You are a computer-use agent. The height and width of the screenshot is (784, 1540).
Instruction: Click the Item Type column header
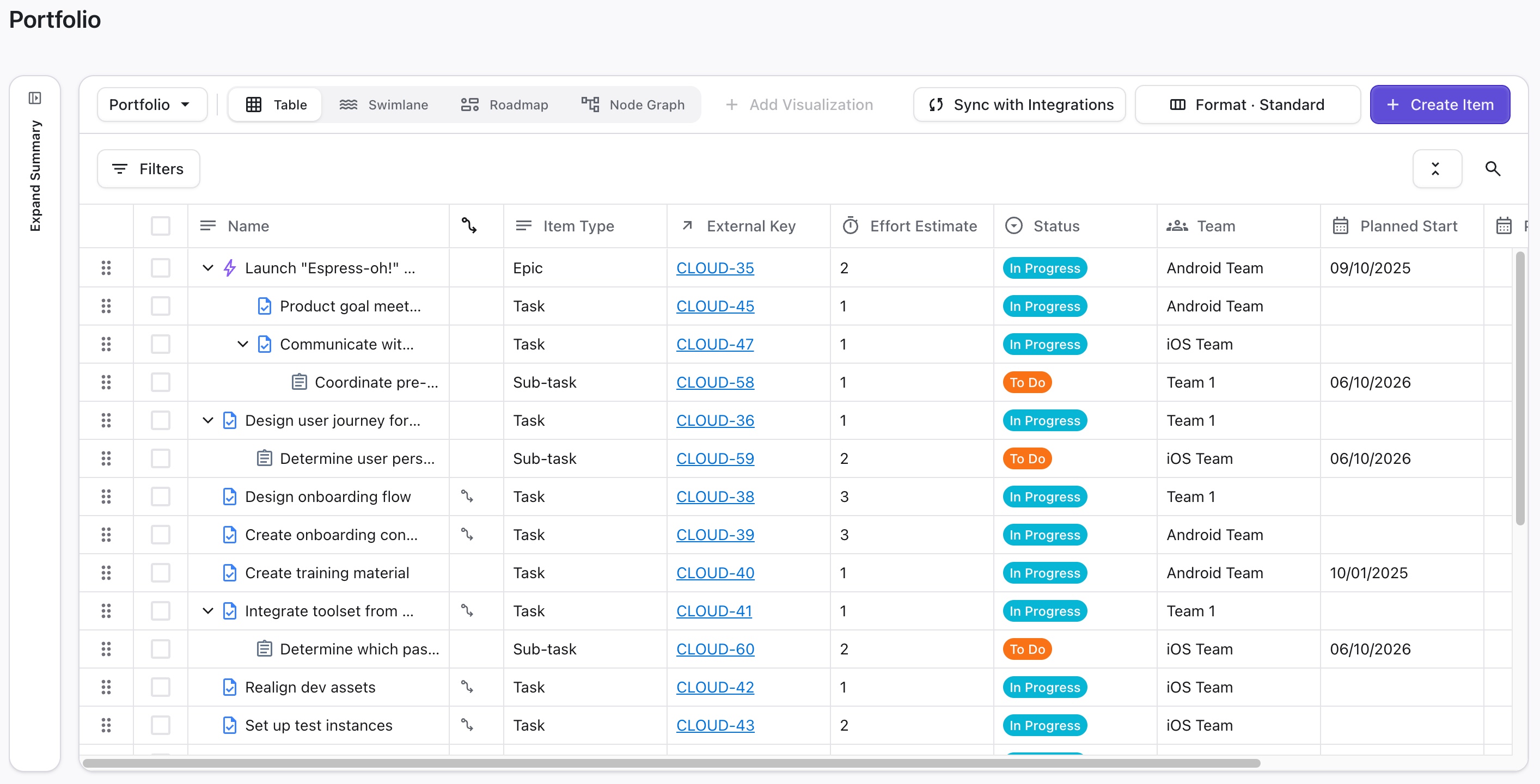[x=585, y=226]
